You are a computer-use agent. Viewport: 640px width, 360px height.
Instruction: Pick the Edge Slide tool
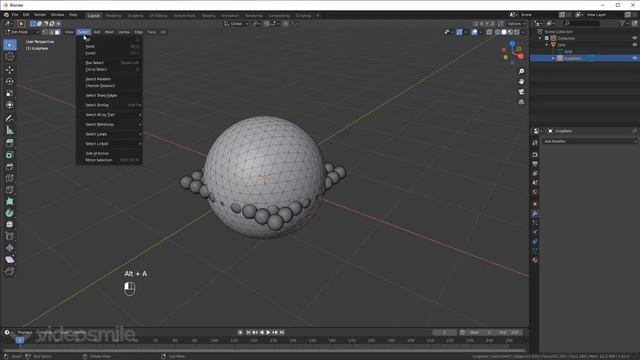coord(10,236)
